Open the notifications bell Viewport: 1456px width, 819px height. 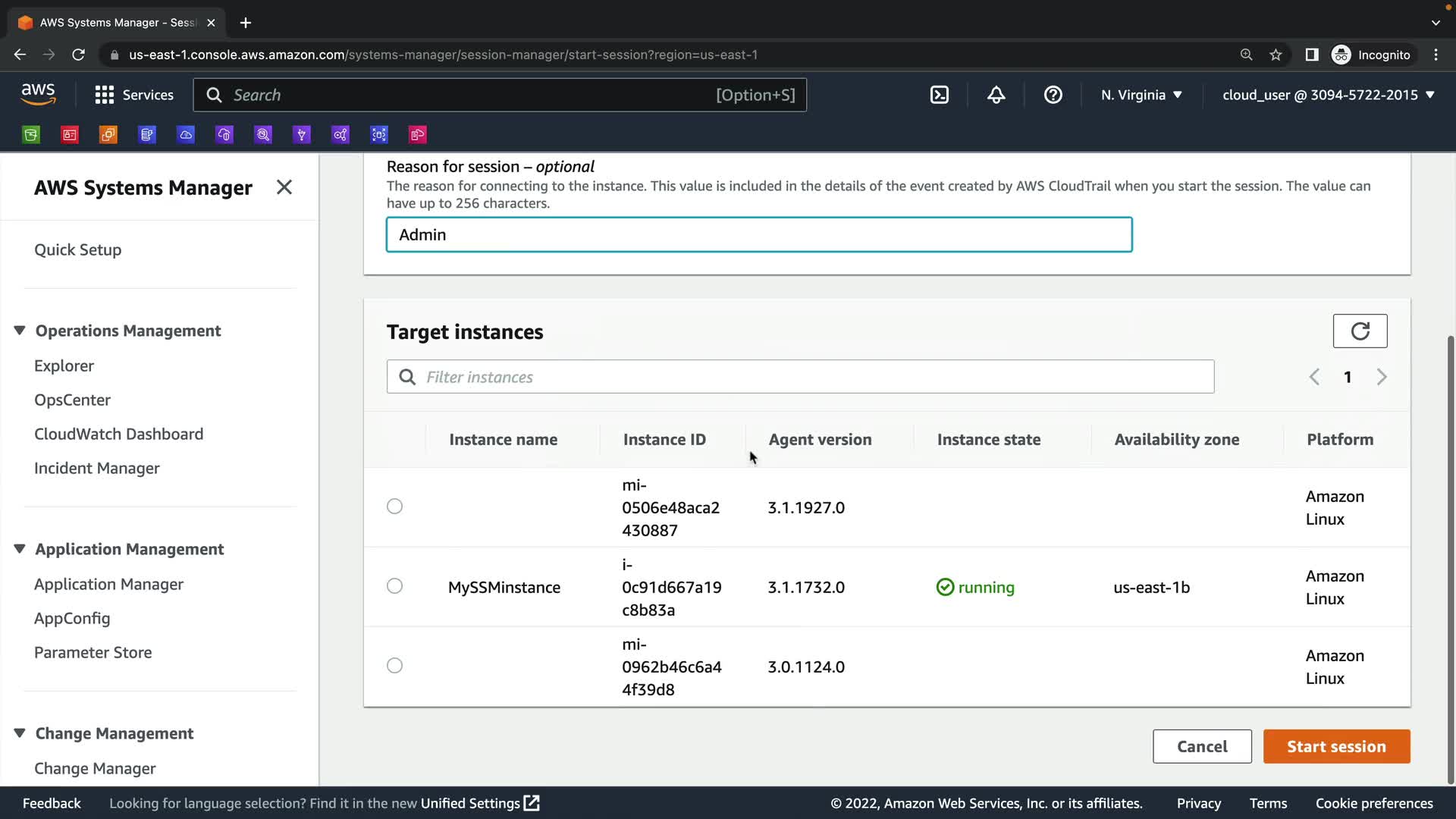click(x=996, y=95)
